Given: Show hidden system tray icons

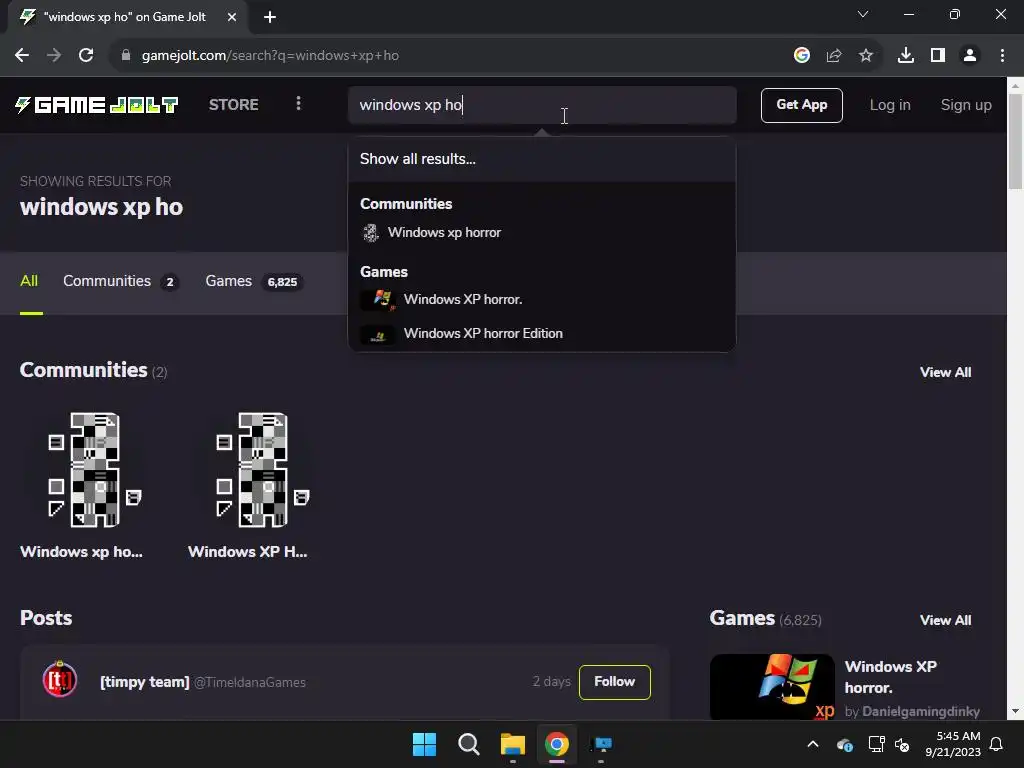Looking at the screenshot, I should point(813,744).
